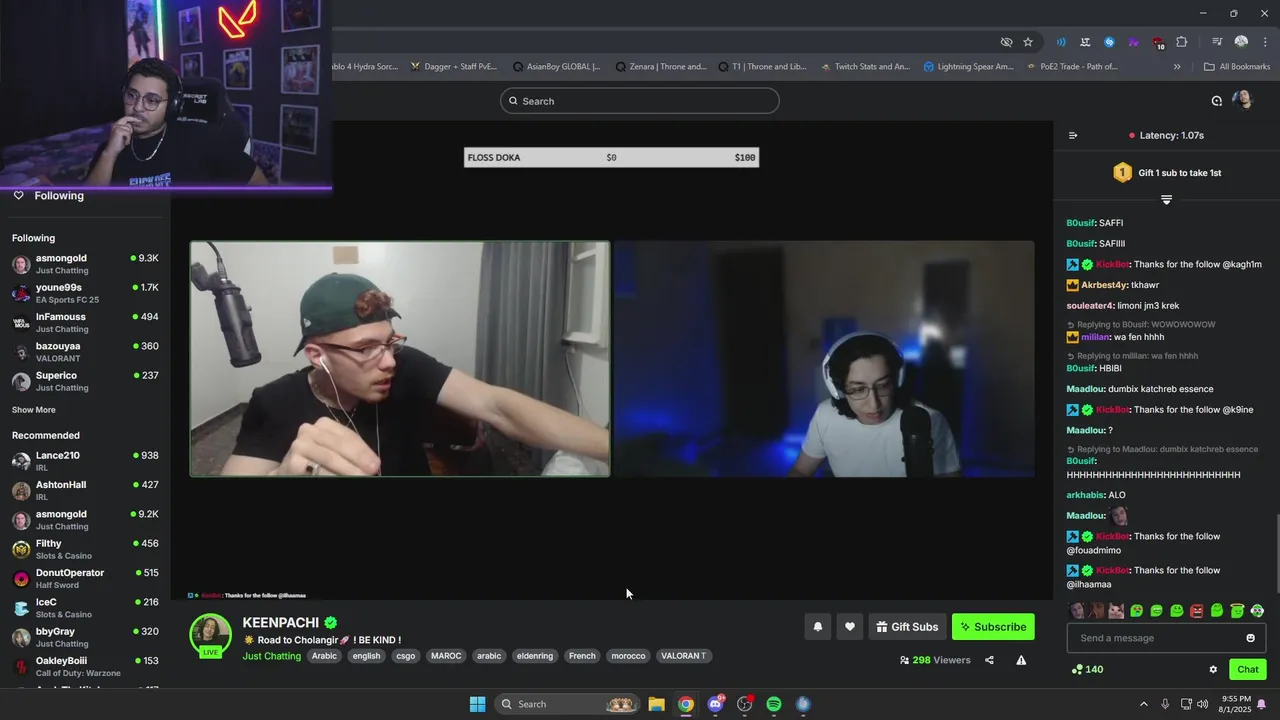Click KEENPACHI streamer avatar
The height and width of the screenshot is (720, 1280).
[211, 636]
